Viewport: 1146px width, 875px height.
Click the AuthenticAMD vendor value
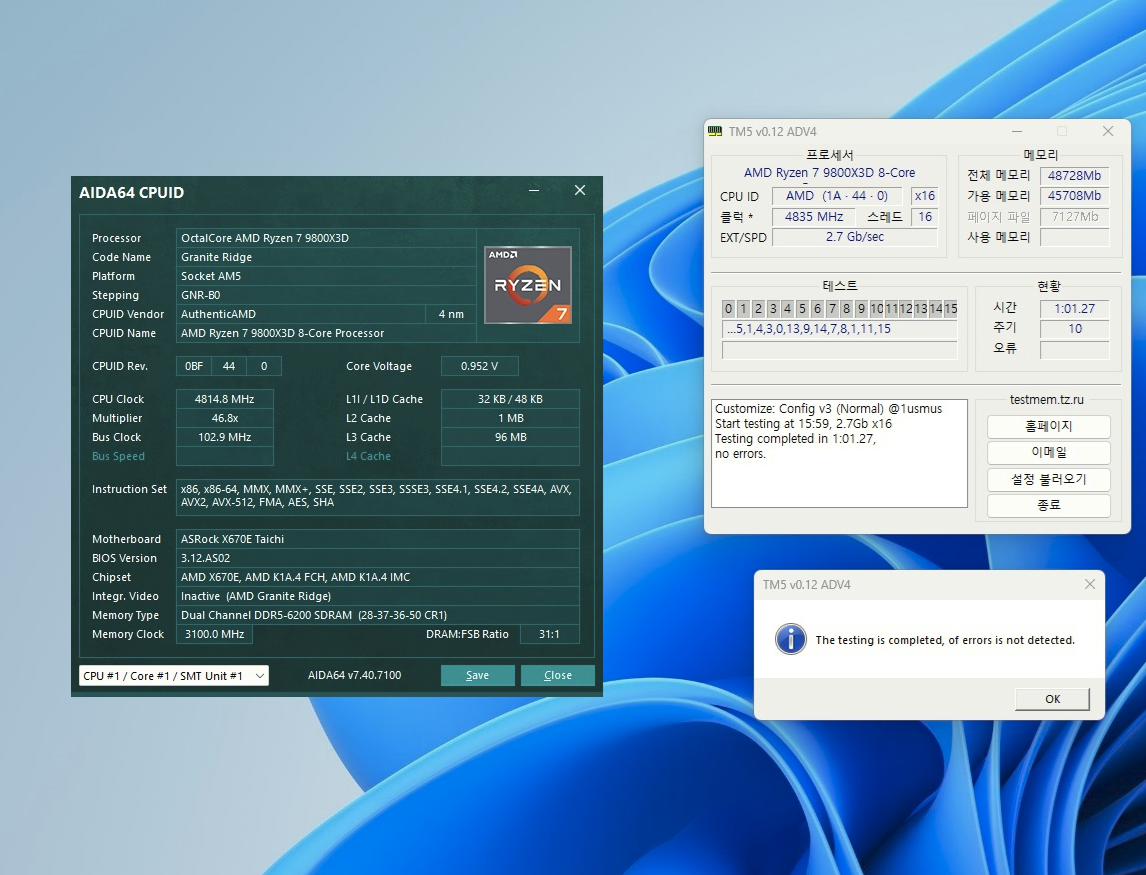[300, 314]
